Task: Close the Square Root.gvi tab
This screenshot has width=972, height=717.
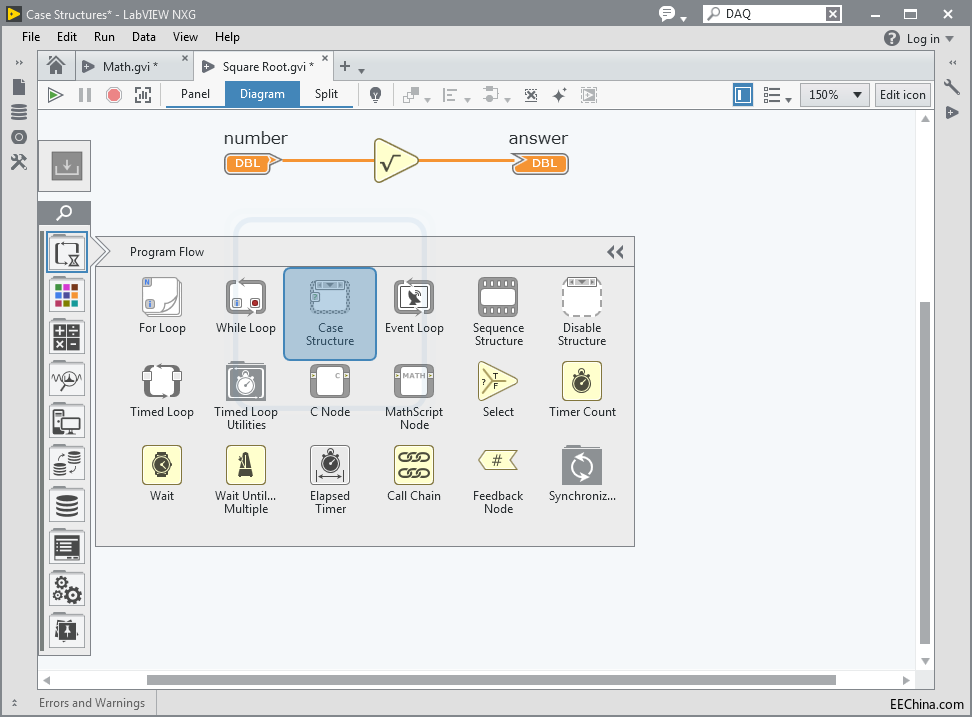Action: click(325, 58)
